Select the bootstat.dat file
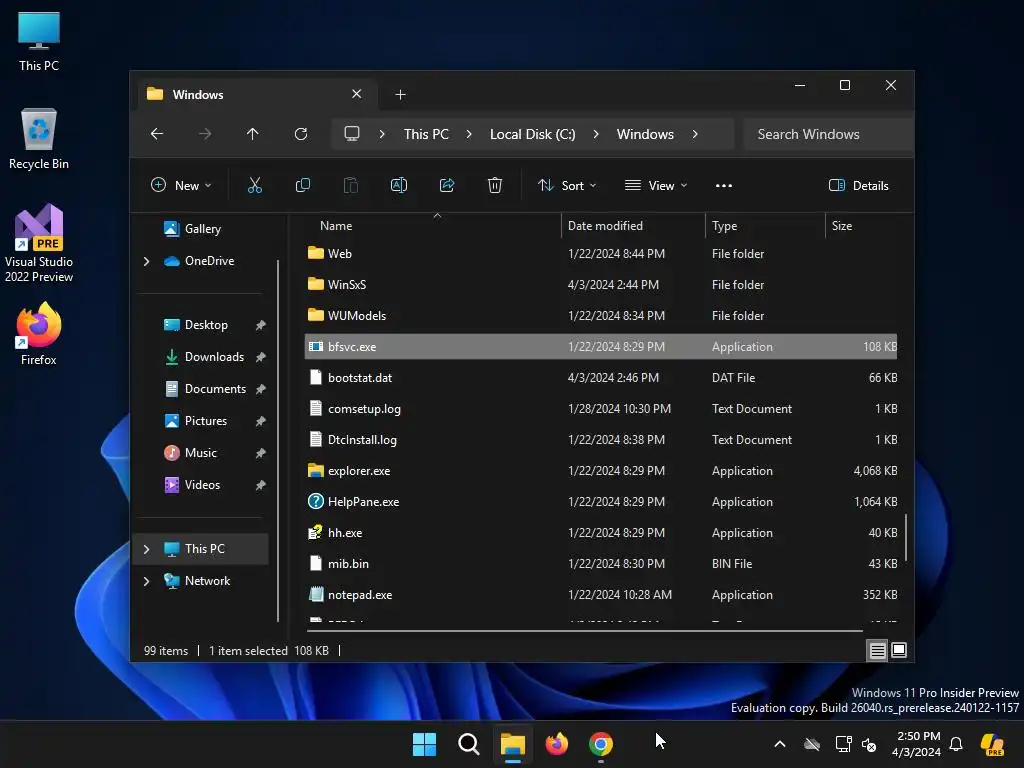The image size is (1024, 768). (601, 377)
